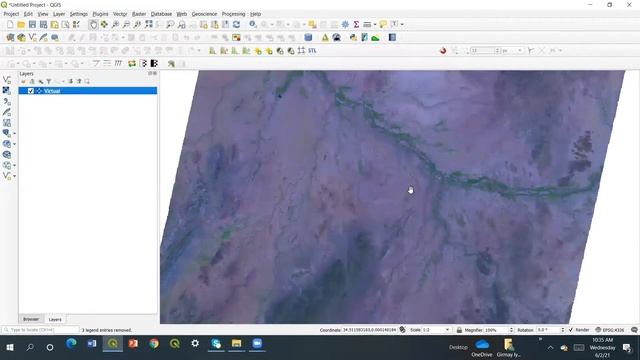
Task: Open the Processing Toolbox gear icon
Action: [345, 24]
